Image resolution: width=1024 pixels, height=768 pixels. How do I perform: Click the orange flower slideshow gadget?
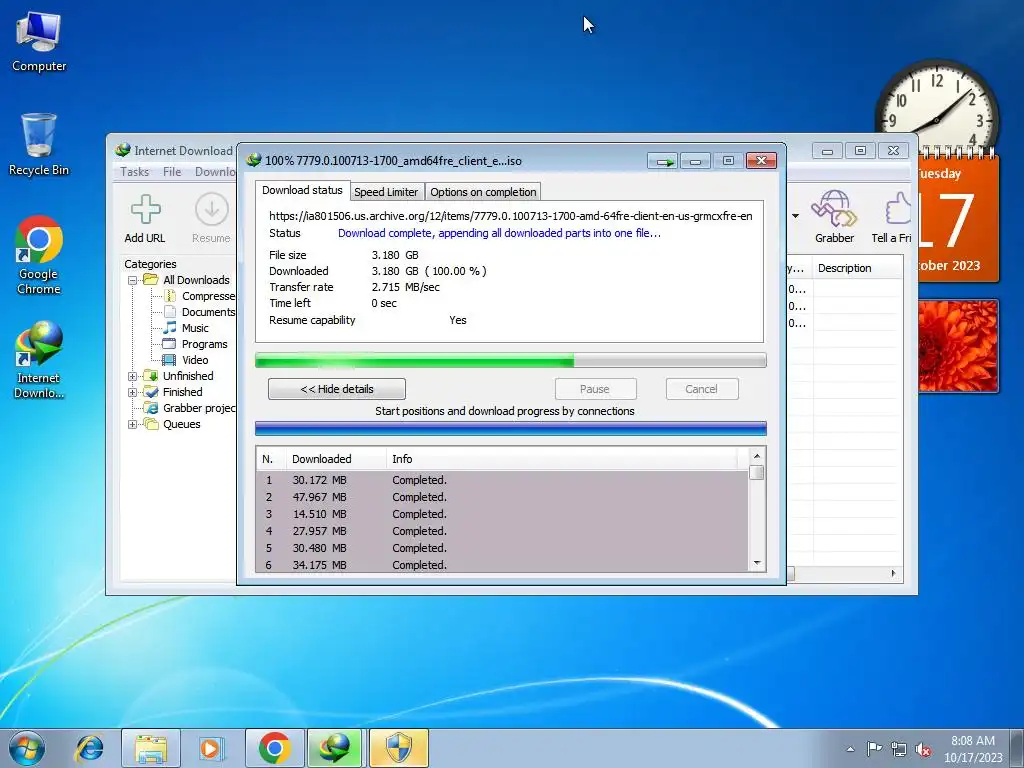click(x=958, y=346)
